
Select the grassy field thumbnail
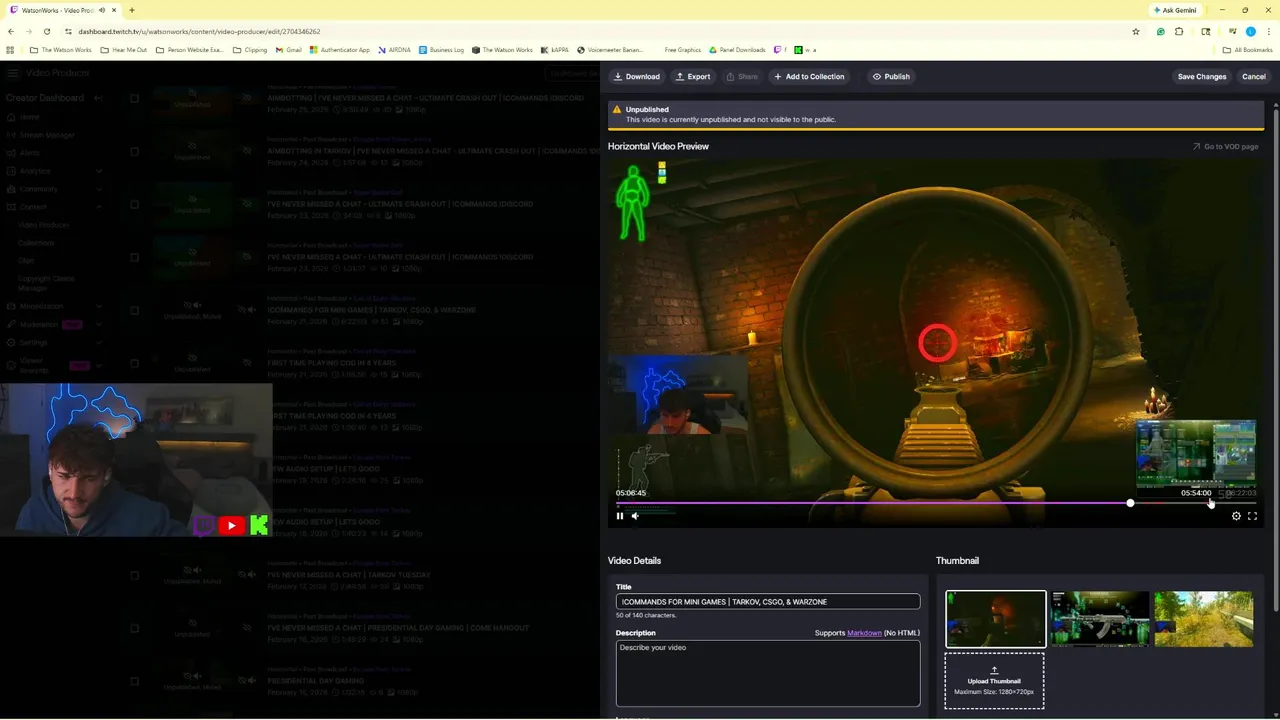(1204, 619)
